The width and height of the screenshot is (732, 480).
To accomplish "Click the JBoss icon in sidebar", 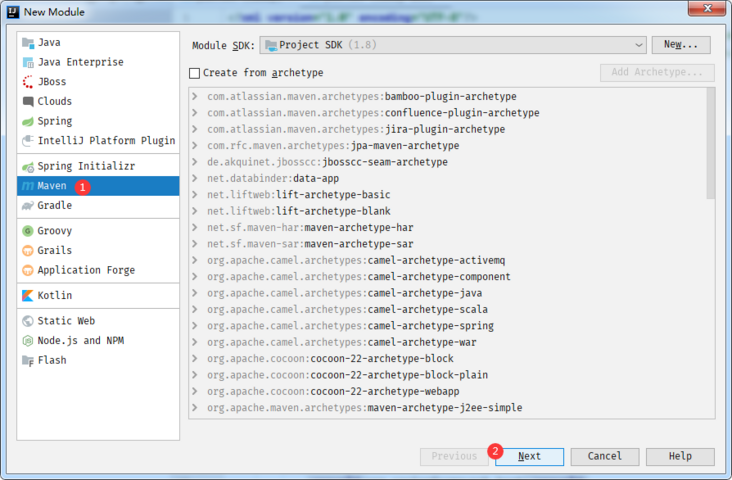I will click(x=28, y=82).
